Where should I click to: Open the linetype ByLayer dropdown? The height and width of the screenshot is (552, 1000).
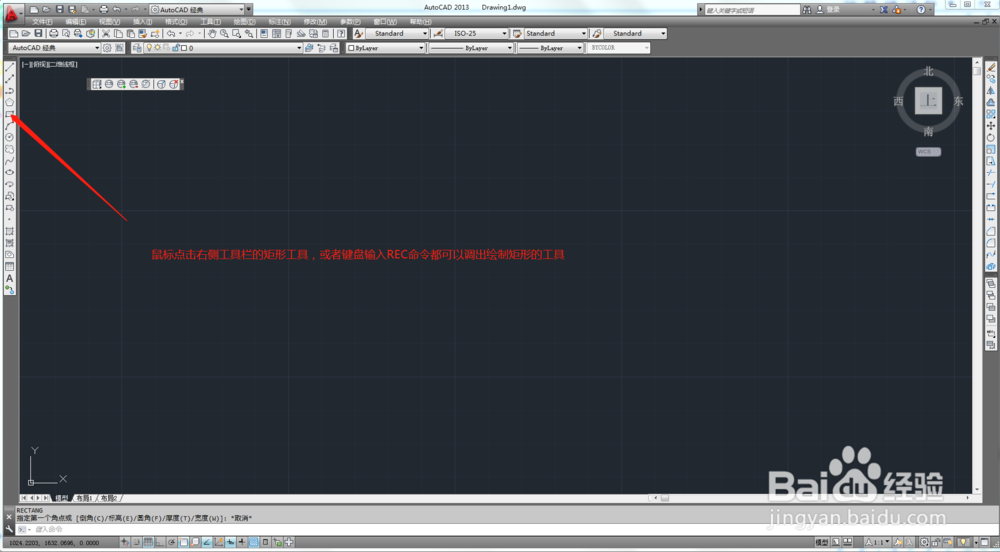[471, 48]
